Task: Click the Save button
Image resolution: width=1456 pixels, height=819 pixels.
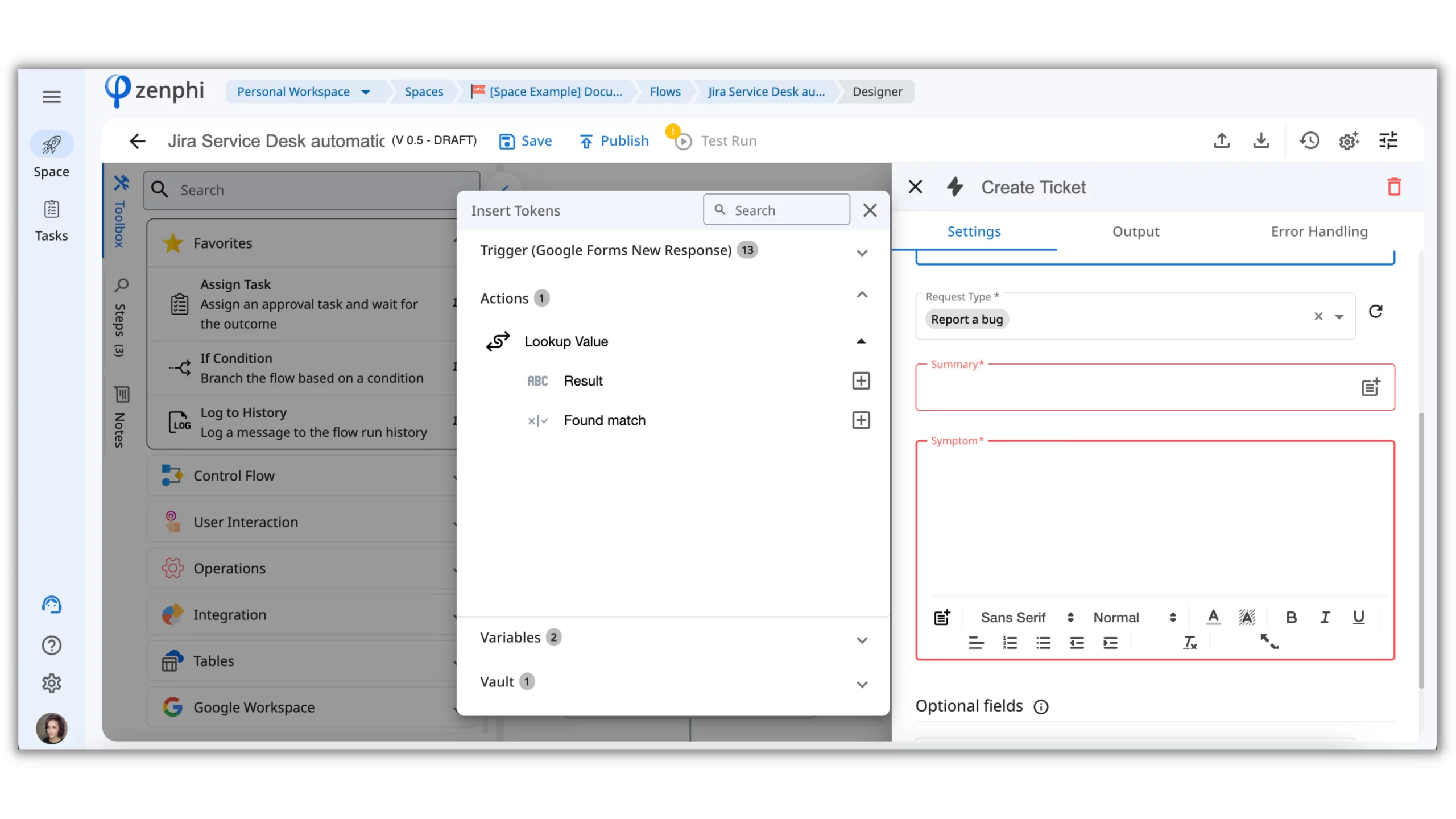Action: pyautogui.click(x=526, y=141)
